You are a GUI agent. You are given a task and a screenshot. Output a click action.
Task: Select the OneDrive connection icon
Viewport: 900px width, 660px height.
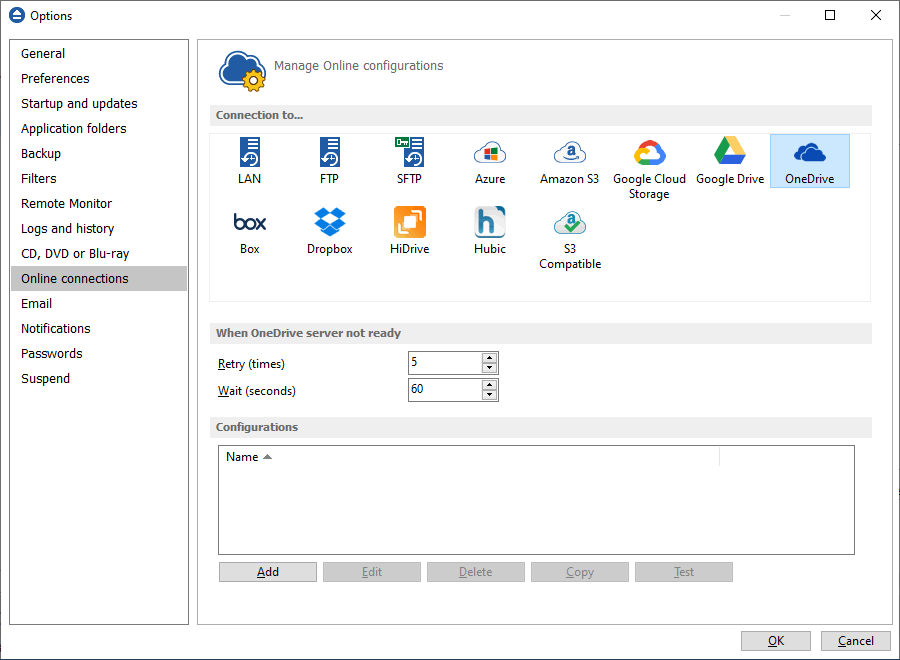click(809, 161)
